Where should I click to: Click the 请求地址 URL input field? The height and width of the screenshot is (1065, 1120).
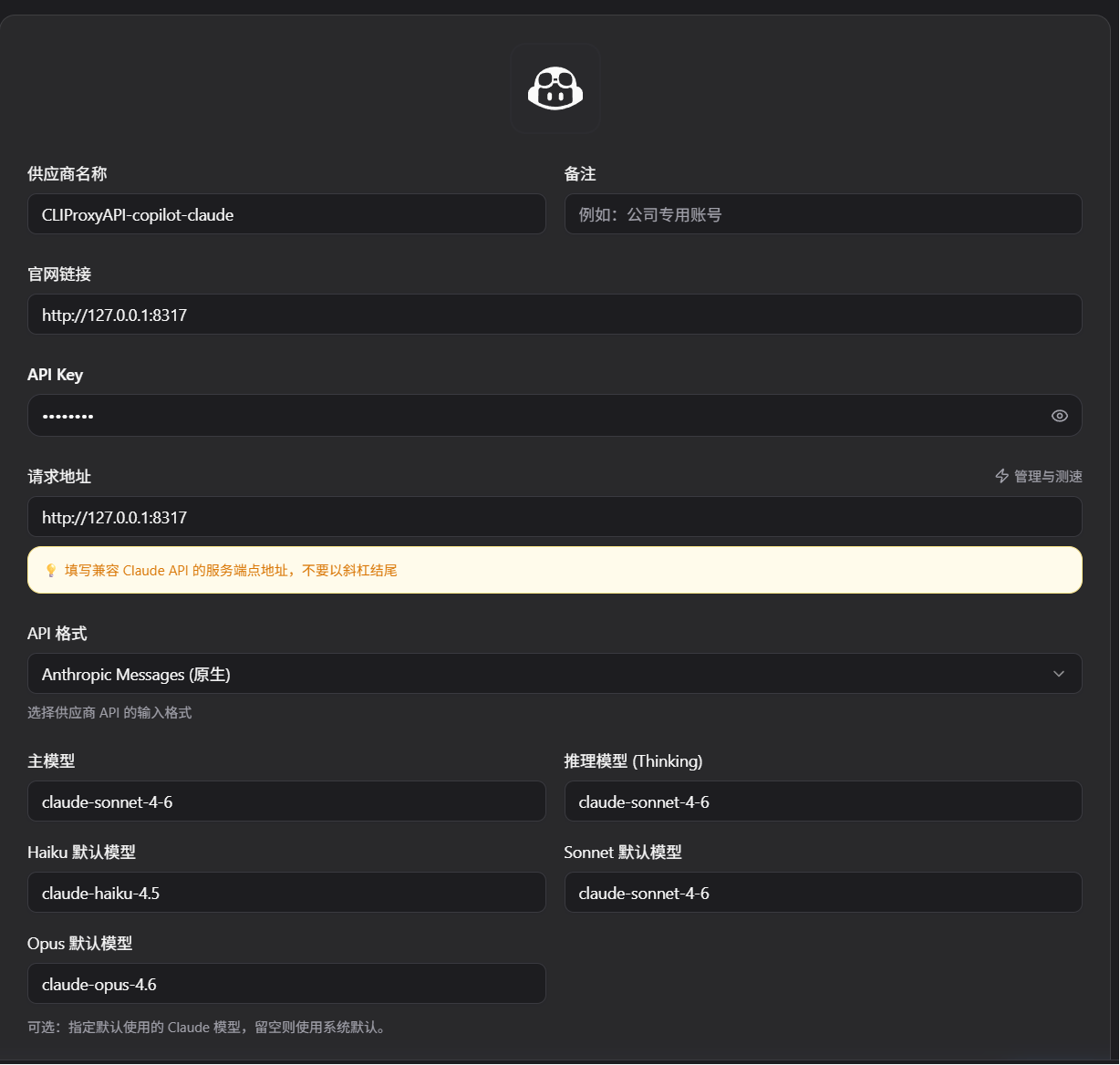coord(555,517)
